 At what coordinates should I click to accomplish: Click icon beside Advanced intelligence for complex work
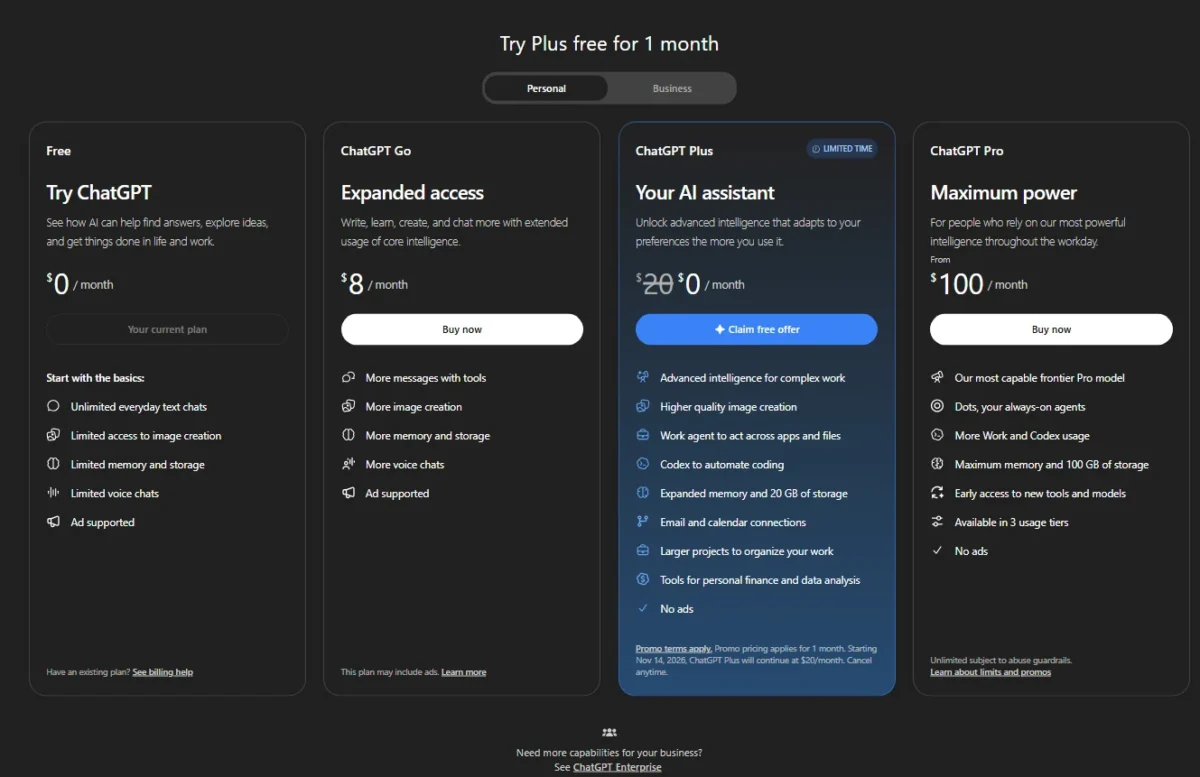(x=643, y=378)
